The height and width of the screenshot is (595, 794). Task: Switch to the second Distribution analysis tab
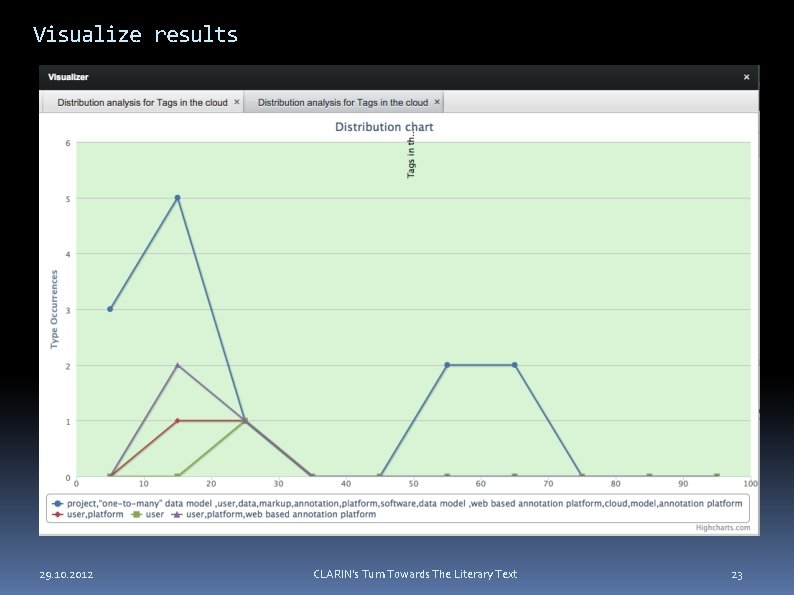343,102
